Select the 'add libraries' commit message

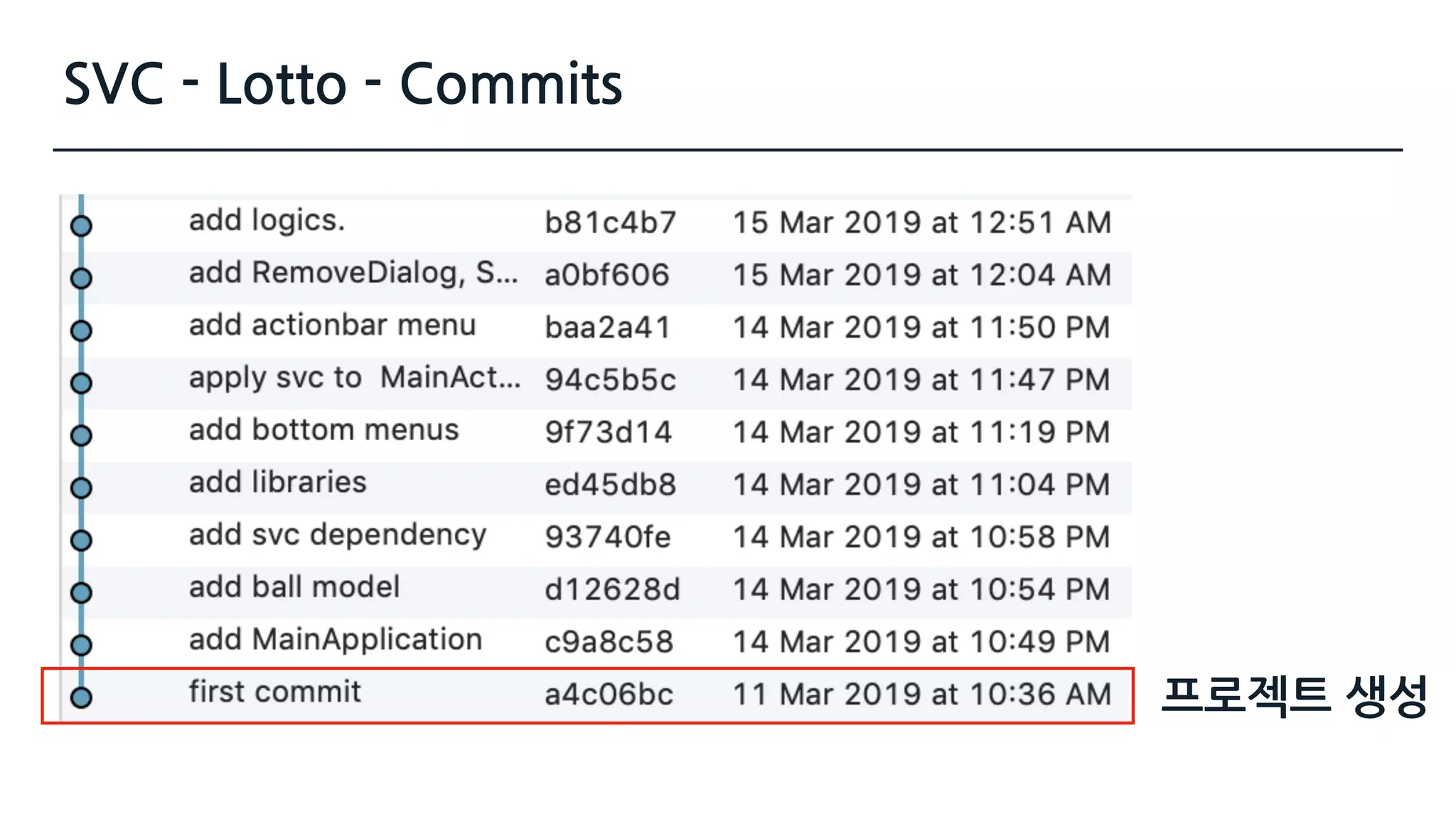click(277, 483)
